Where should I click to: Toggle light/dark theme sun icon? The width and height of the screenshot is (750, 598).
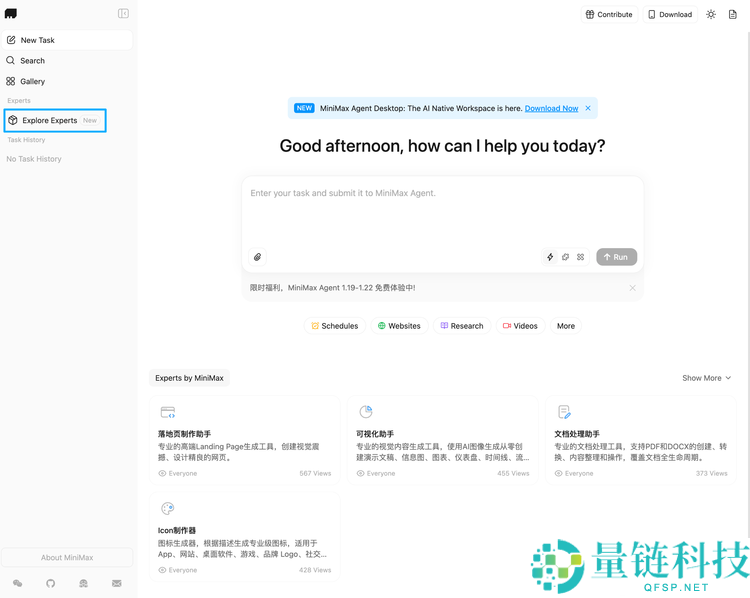tap(711, 14)
